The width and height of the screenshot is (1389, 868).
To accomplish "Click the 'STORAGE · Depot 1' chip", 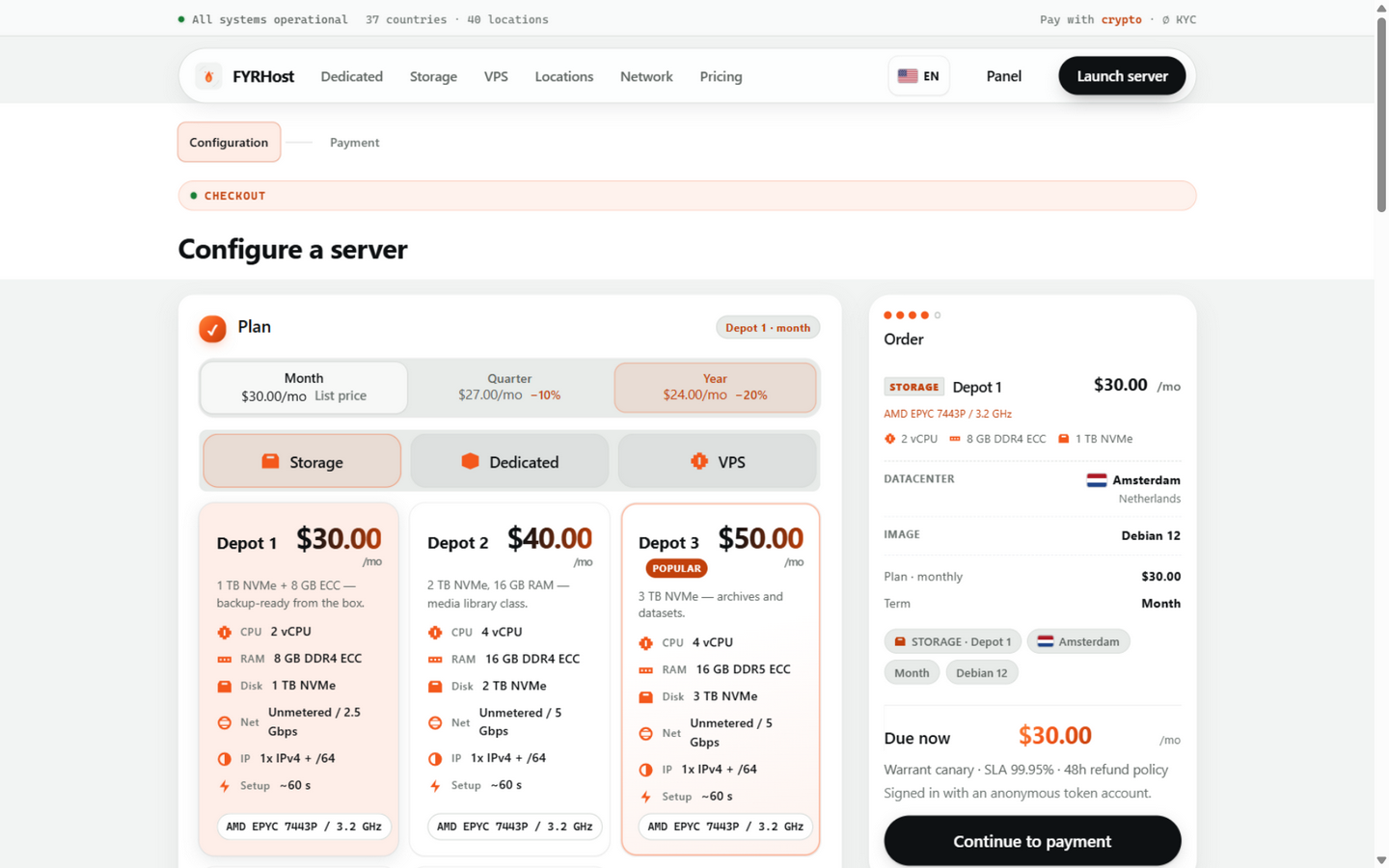I will [x=952, y=641].
